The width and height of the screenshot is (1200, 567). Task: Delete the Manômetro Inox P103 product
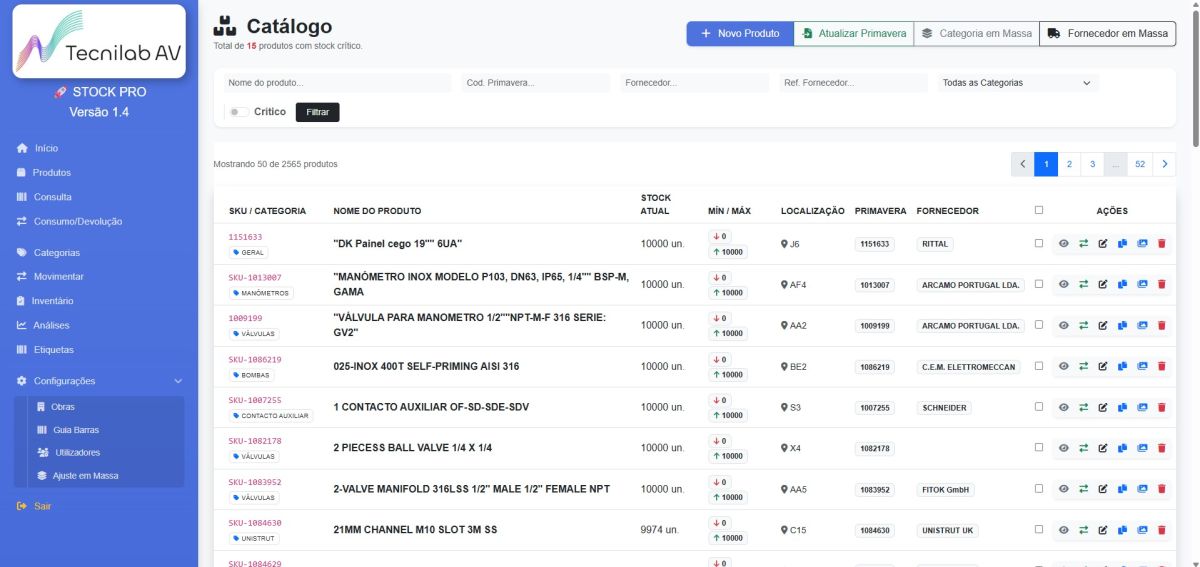coord(1161,284)
